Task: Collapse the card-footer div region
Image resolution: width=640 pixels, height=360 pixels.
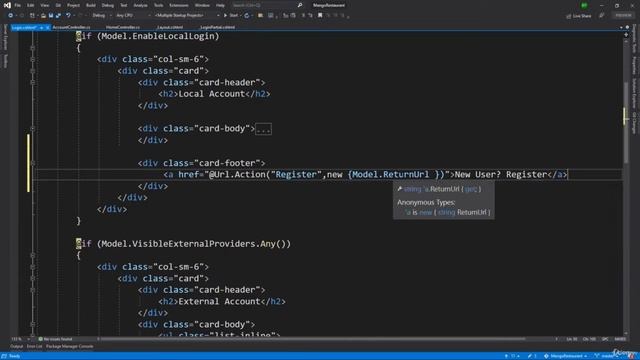Action: coord(33,163)
